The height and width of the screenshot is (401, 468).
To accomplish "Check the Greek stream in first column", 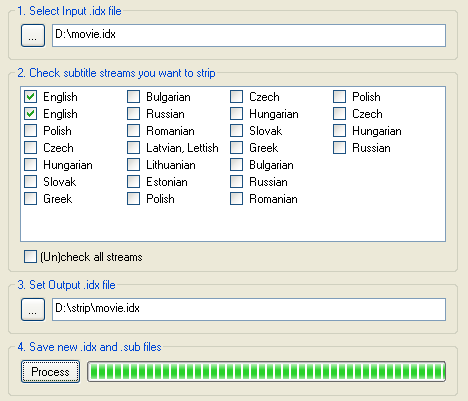I will coord(31,199).
